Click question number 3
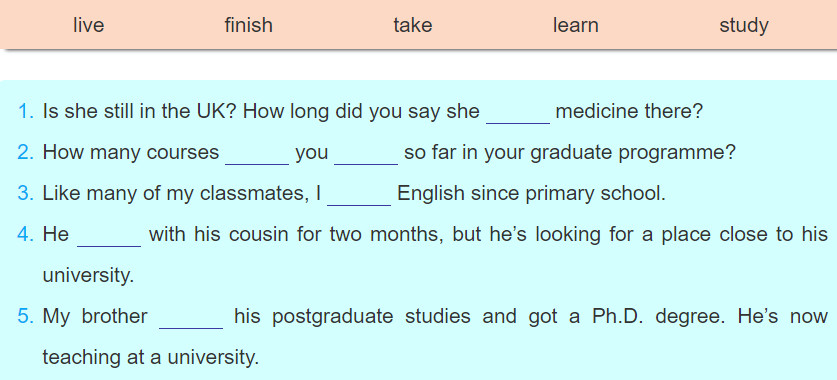Viewport: 837px width, 380px height. click(x=26, y=193)
